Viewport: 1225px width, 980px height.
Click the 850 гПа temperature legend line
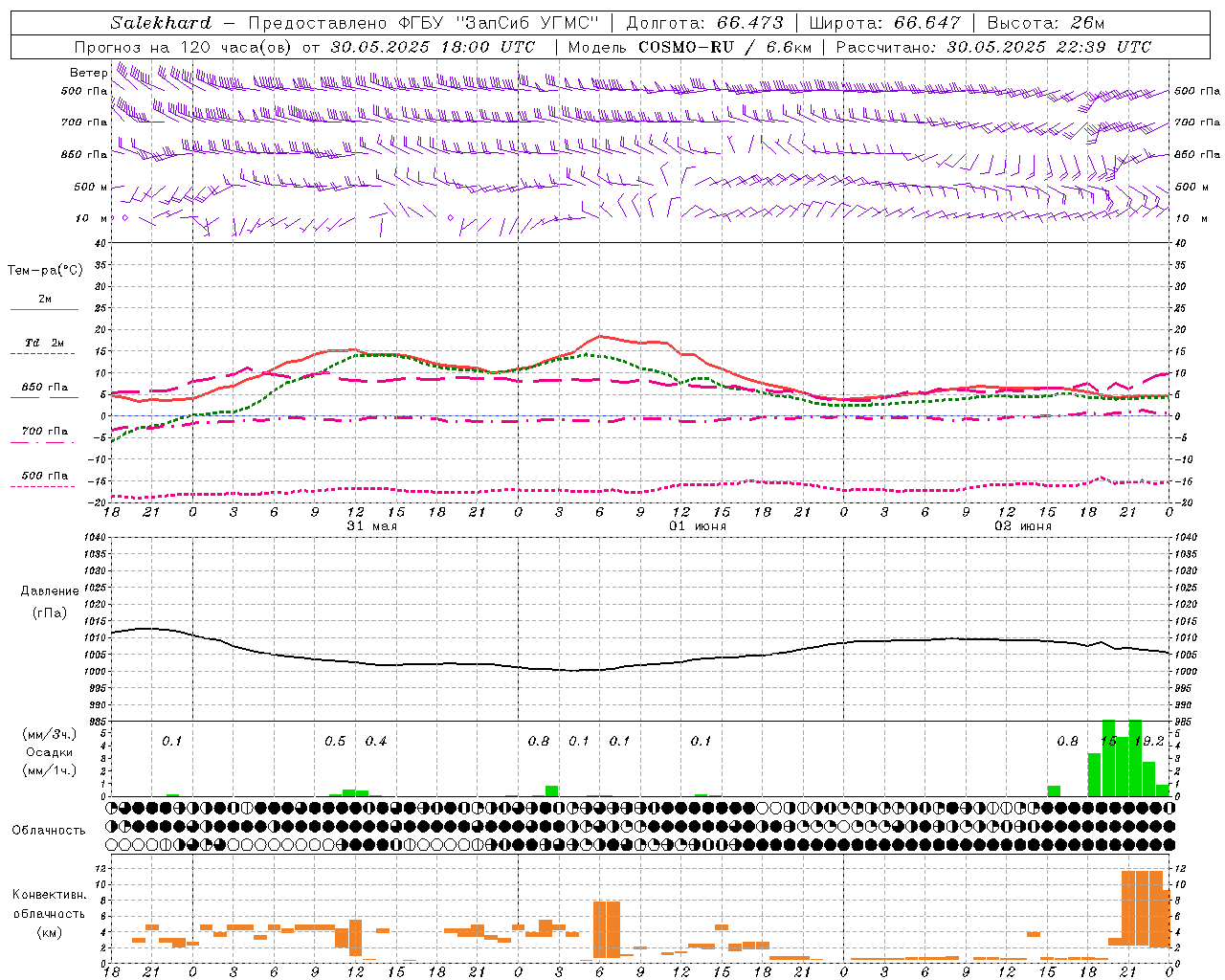tap(44, 397)
